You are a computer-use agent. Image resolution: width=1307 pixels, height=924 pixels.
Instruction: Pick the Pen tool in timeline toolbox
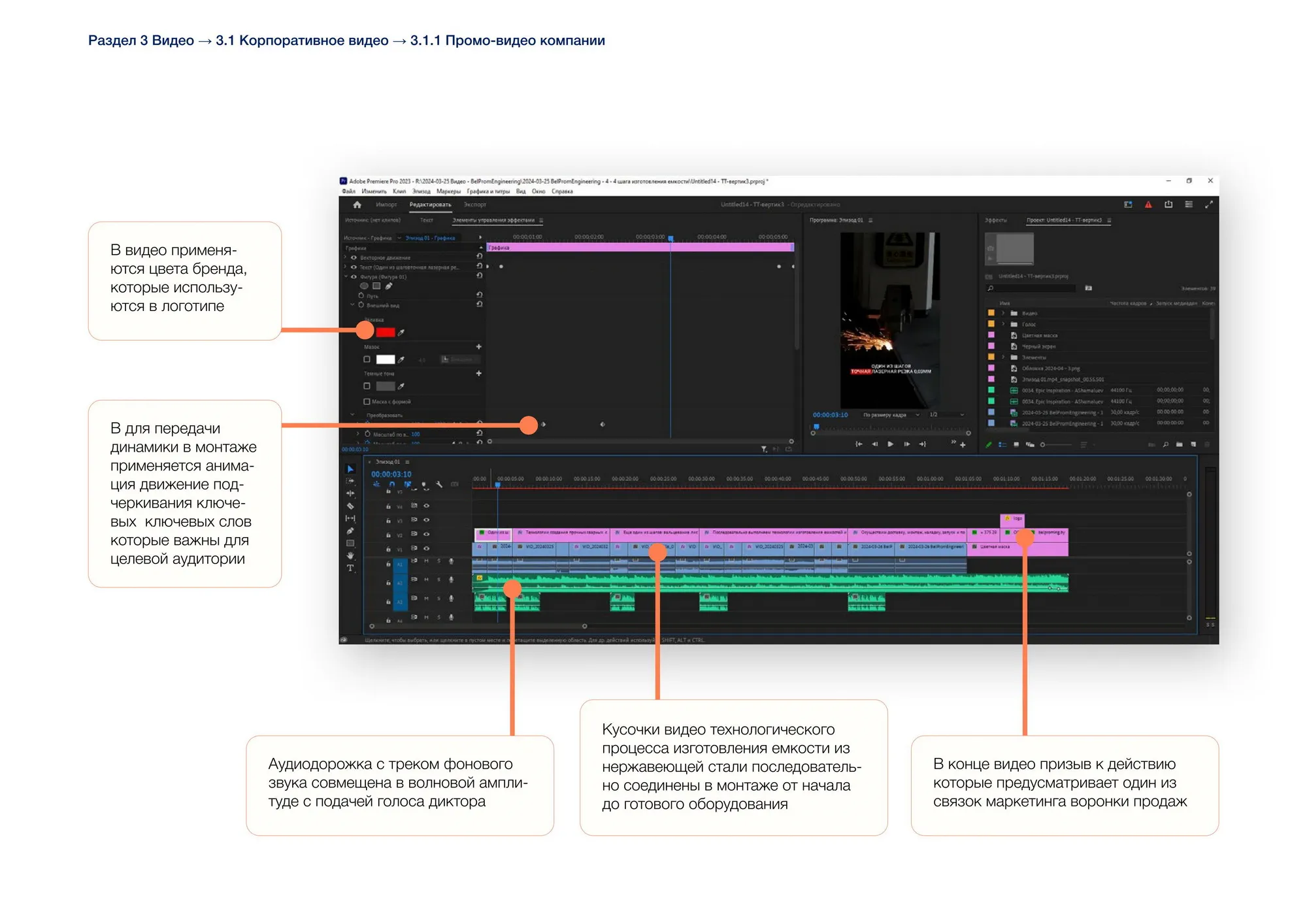tap(350, 531)
